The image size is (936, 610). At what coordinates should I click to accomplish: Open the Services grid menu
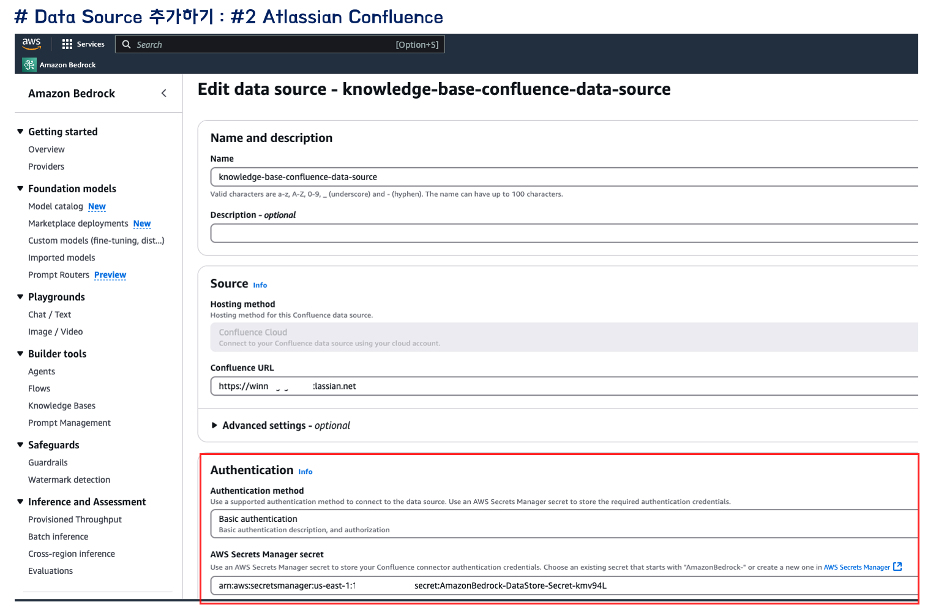(x=67, y=44)
